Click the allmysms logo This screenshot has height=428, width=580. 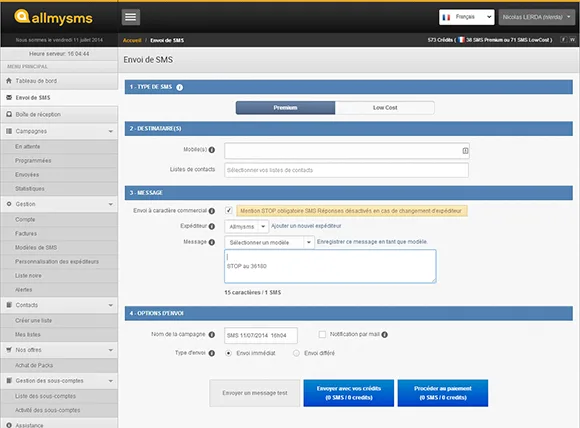[x=53, y=17]
